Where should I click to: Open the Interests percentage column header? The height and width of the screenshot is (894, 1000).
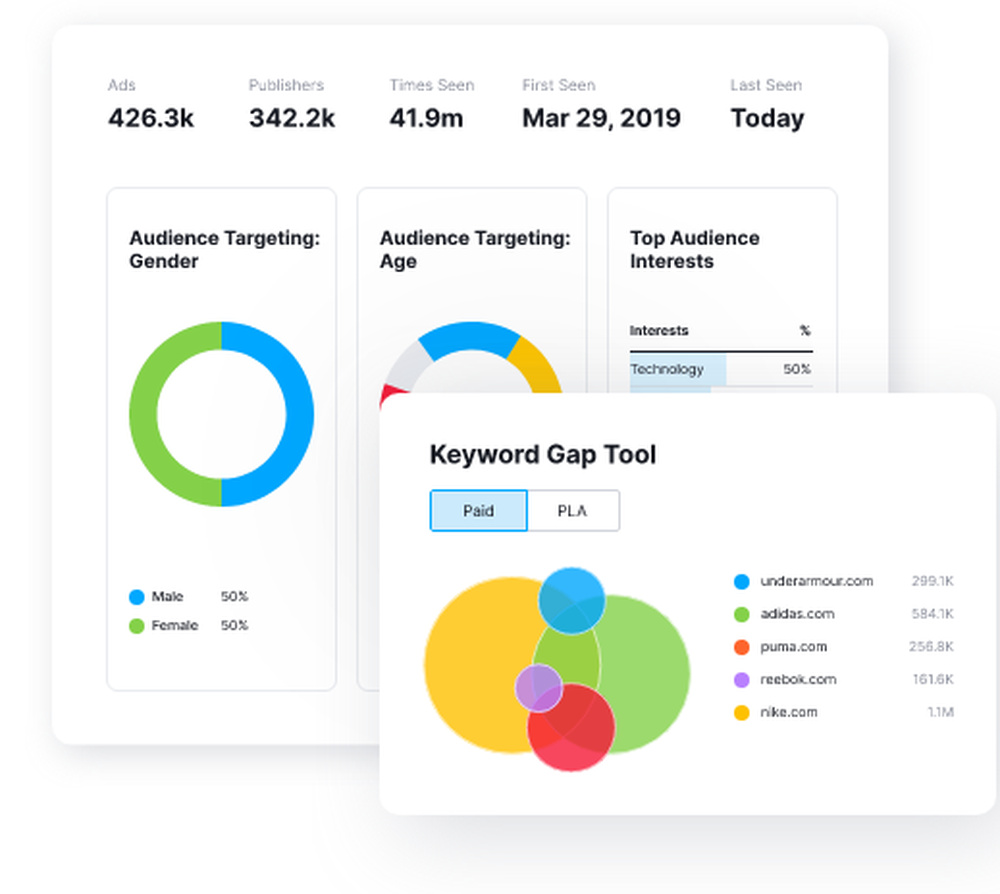[805, 330]
